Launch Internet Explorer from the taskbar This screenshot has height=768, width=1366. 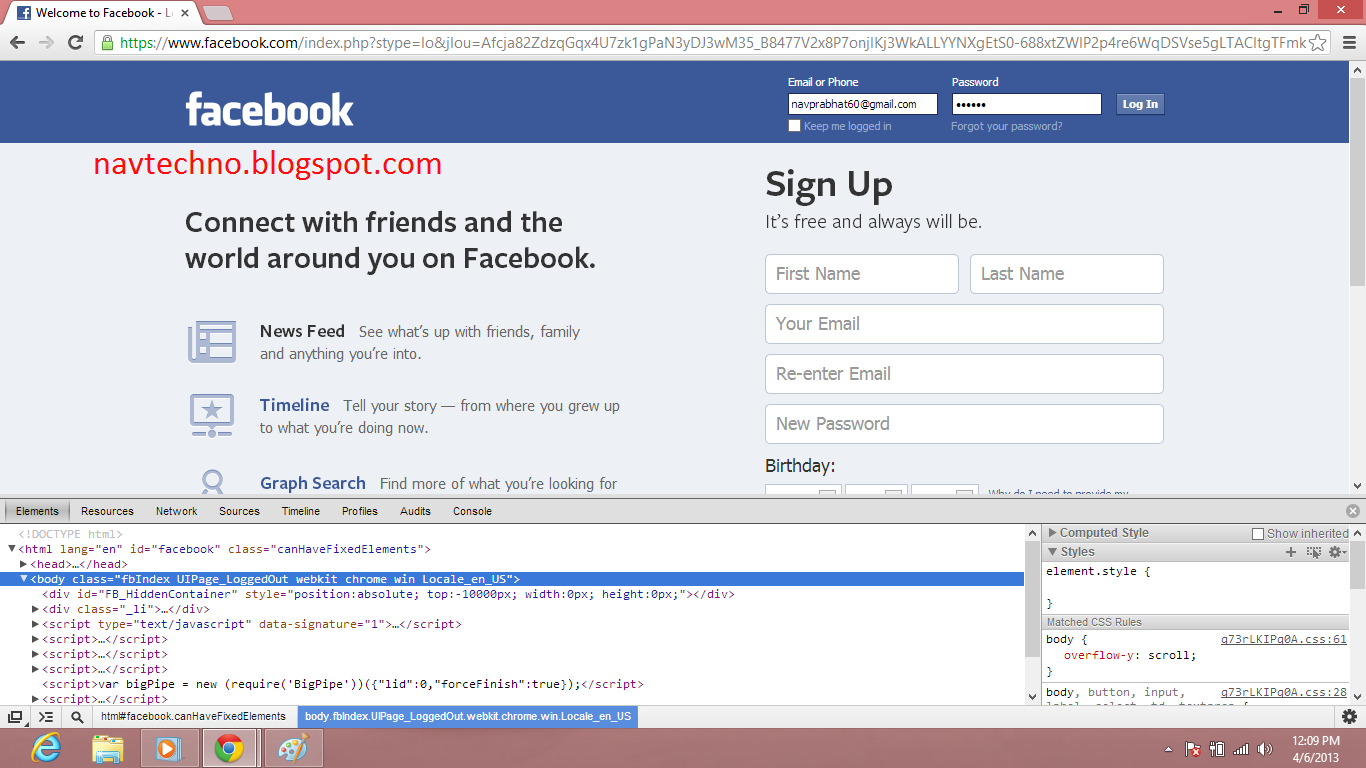(x=46, y=748)
